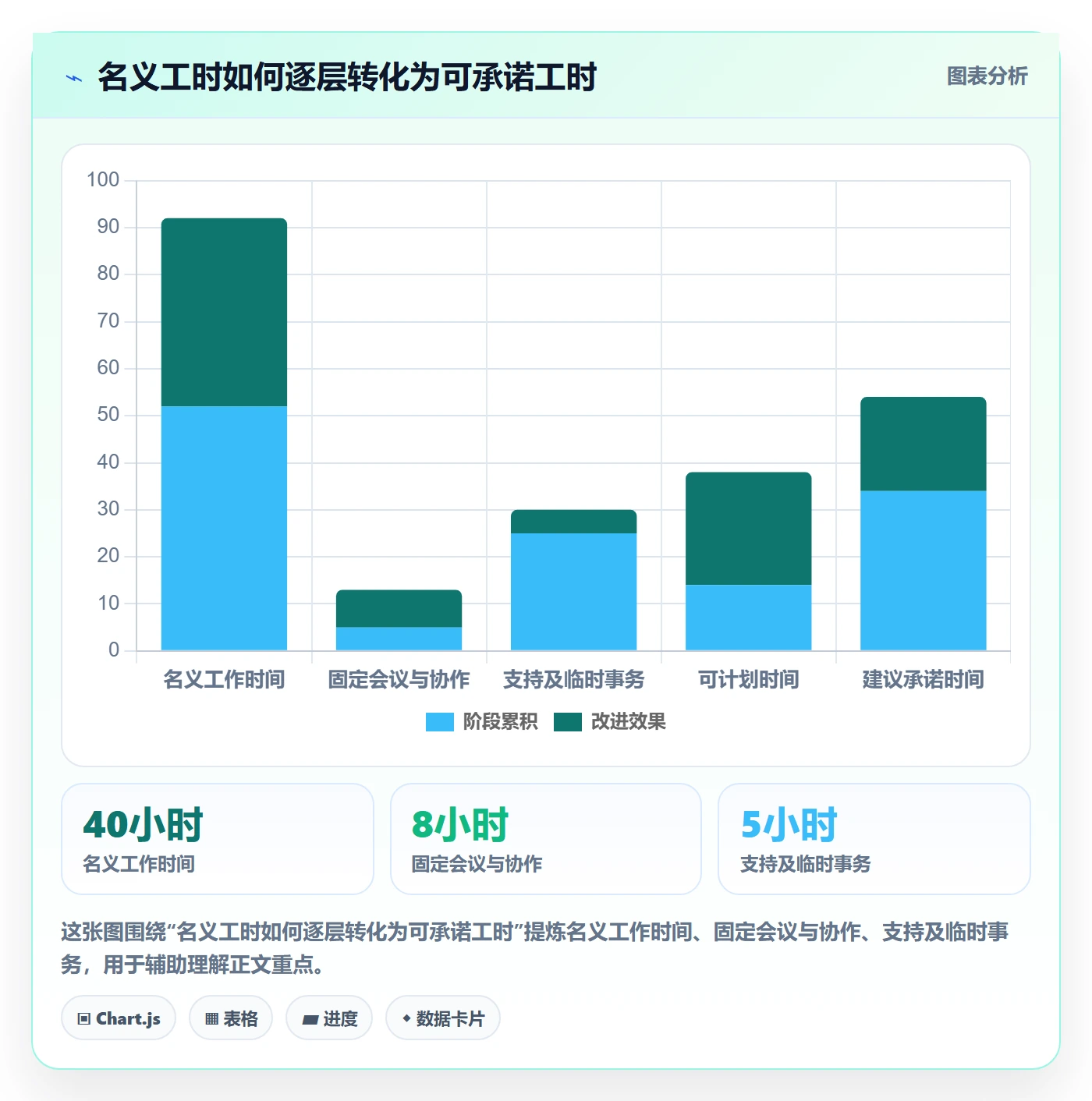The height and width of the screenshot is (1101, 1092).
Task: Click the blue segment of 名义工作时间 bar
Action: pyautogui.click(x=224, y=528)
